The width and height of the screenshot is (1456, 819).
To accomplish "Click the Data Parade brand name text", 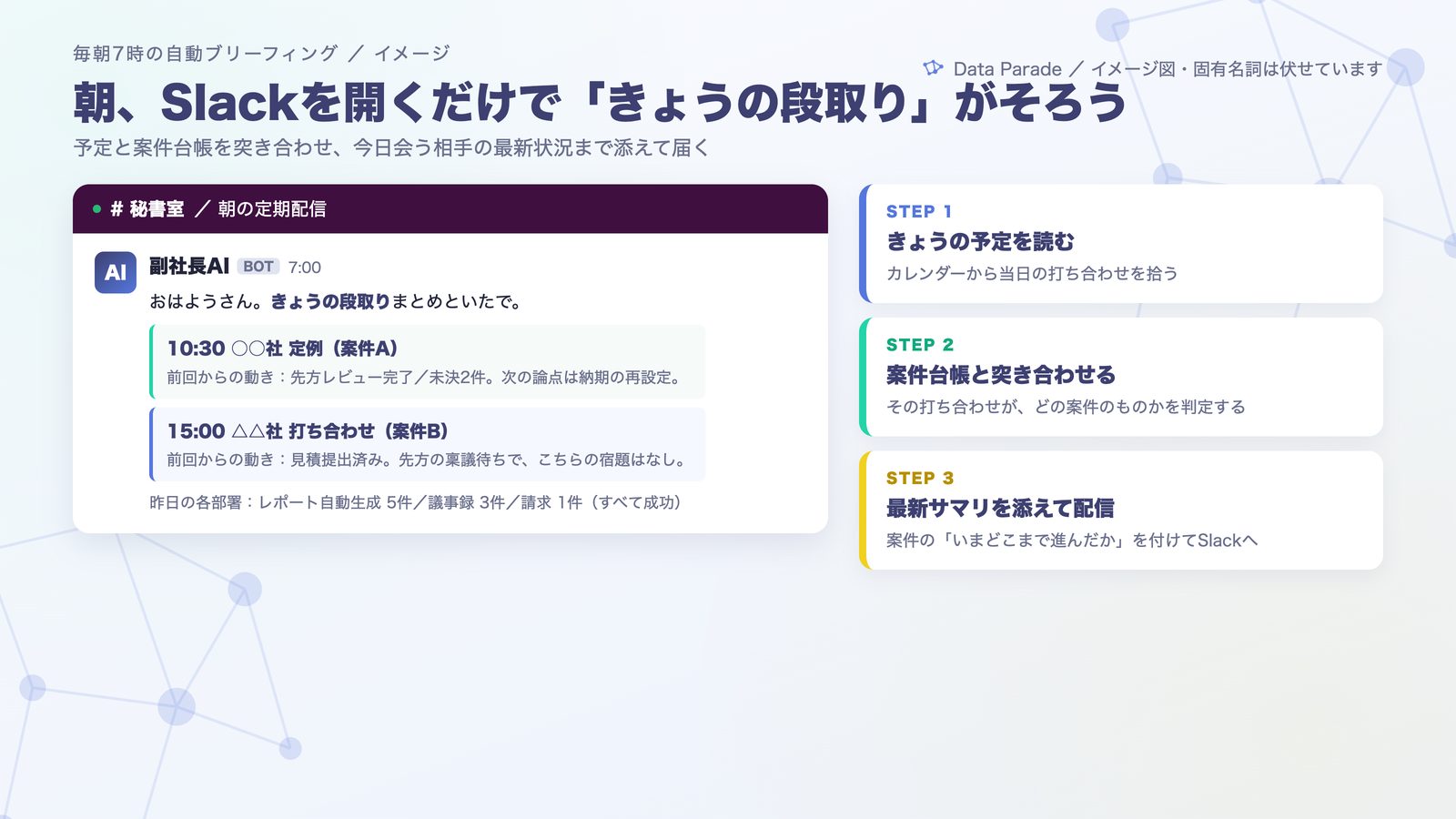I will tap(1007, 69).
